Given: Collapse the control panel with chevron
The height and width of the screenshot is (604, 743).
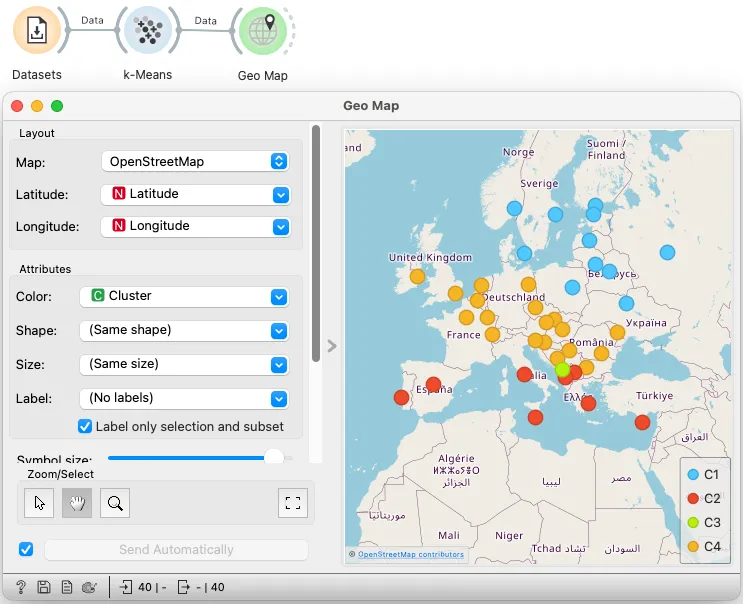Looking at the screenshot, I should pos(332,346).
